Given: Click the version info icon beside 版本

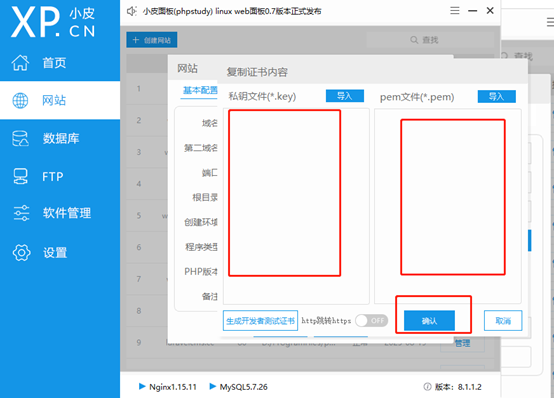Looking at the screenshot, I should pyautogui.click(x=427, y=387).
